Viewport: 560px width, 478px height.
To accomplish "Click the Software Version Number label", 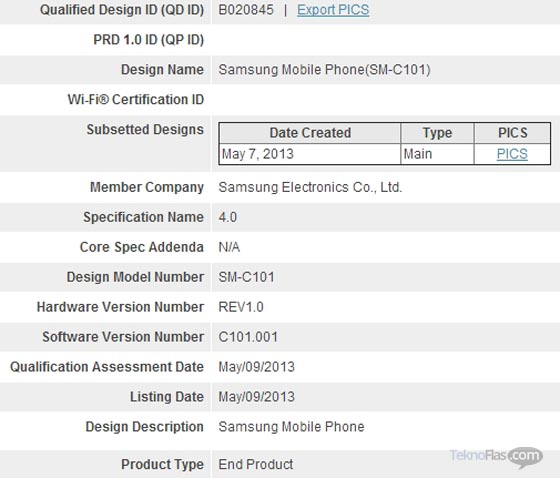I will [x=123, y=337].
